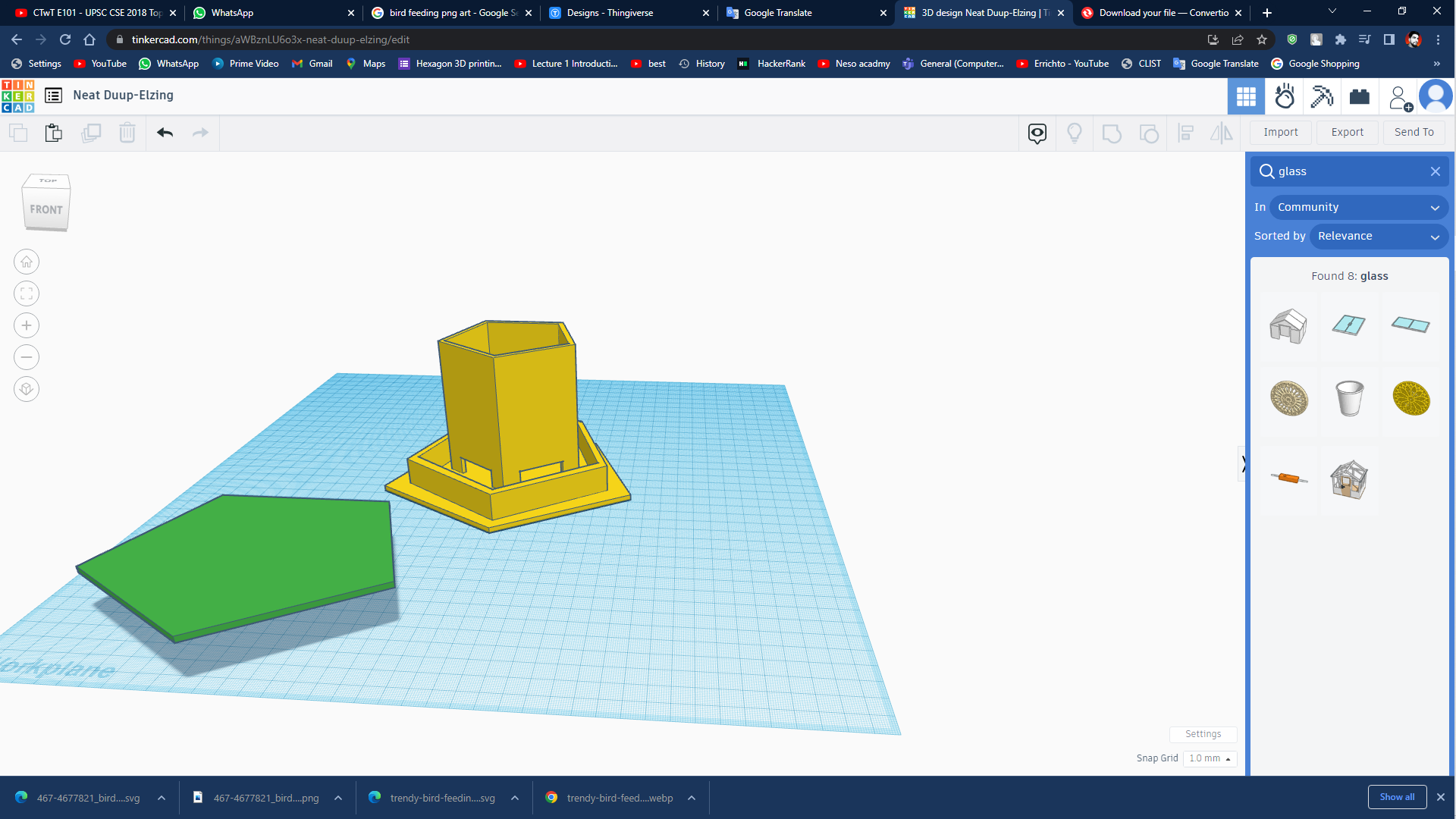Click the Group shapes icon
The width and height of the screenshot is (1456, 819).
point(1112,133)
